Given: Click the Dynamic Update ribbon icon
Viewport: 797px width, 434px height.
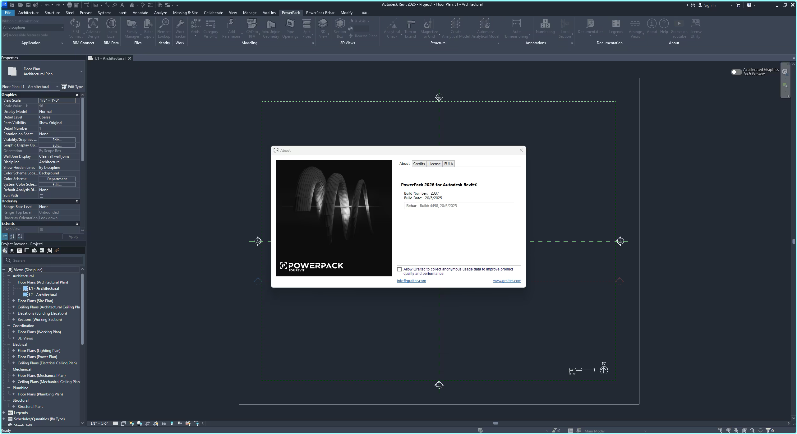Looking at the screenshot, I should pos(75,25).
